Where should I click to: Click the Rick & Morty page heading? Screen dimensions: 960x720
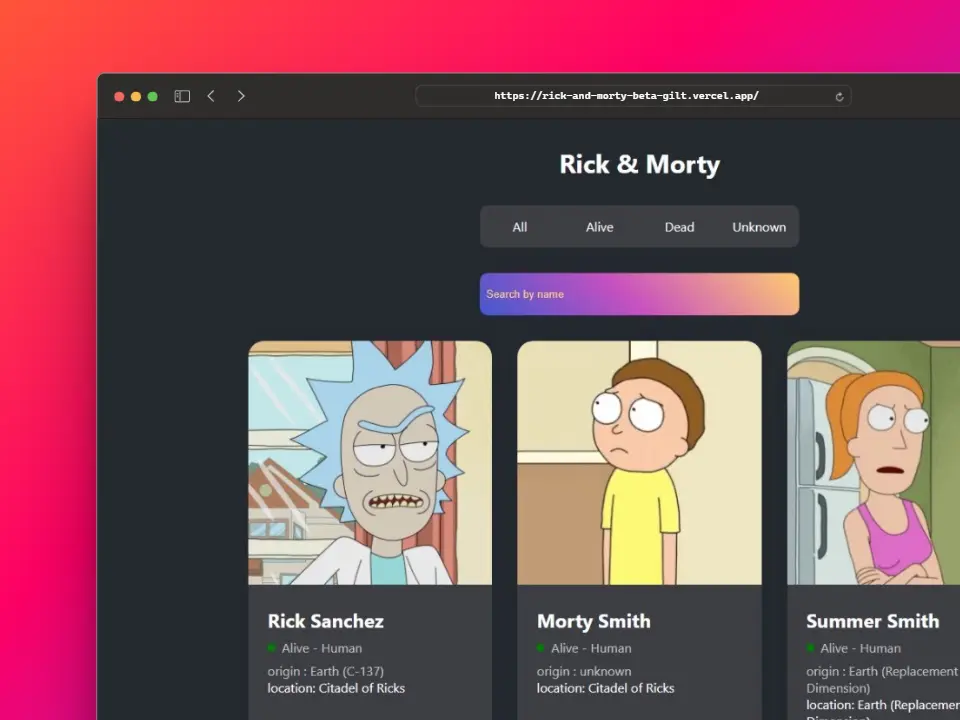coord(639,164)
